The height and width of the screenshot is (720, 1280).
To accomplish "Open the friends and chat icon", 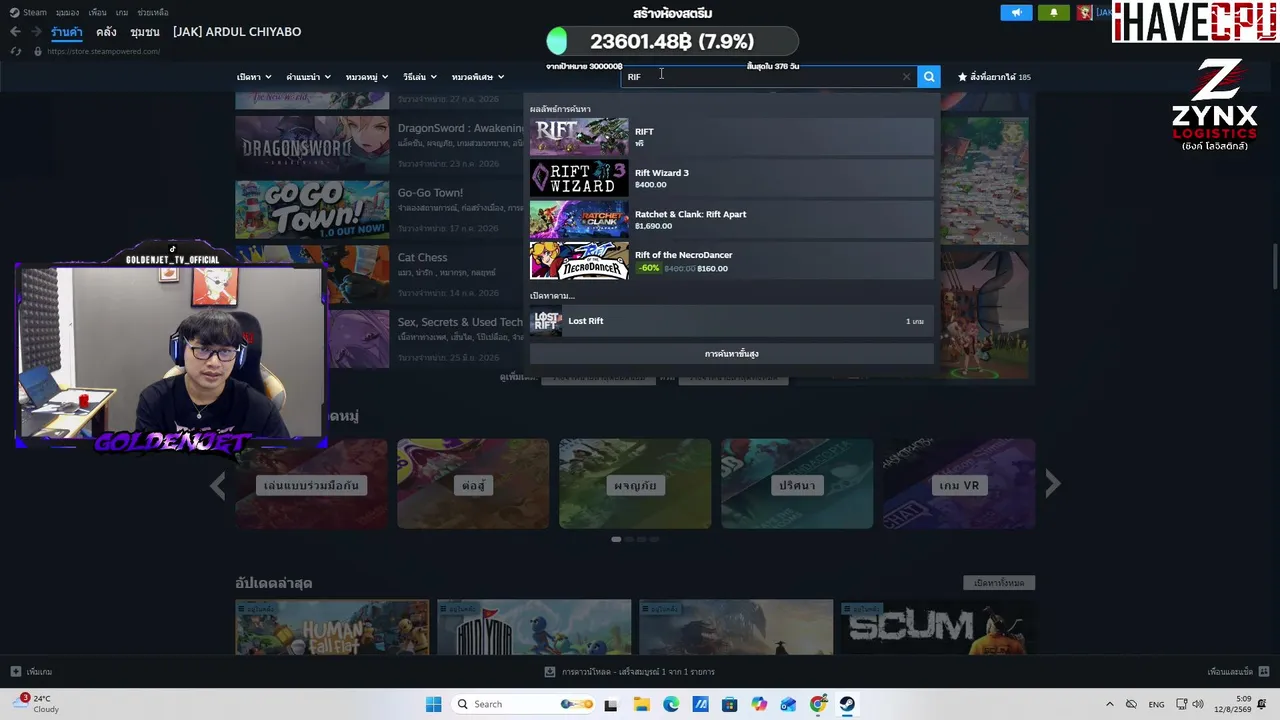I will pyautogui.click(x=1264, y=672).
